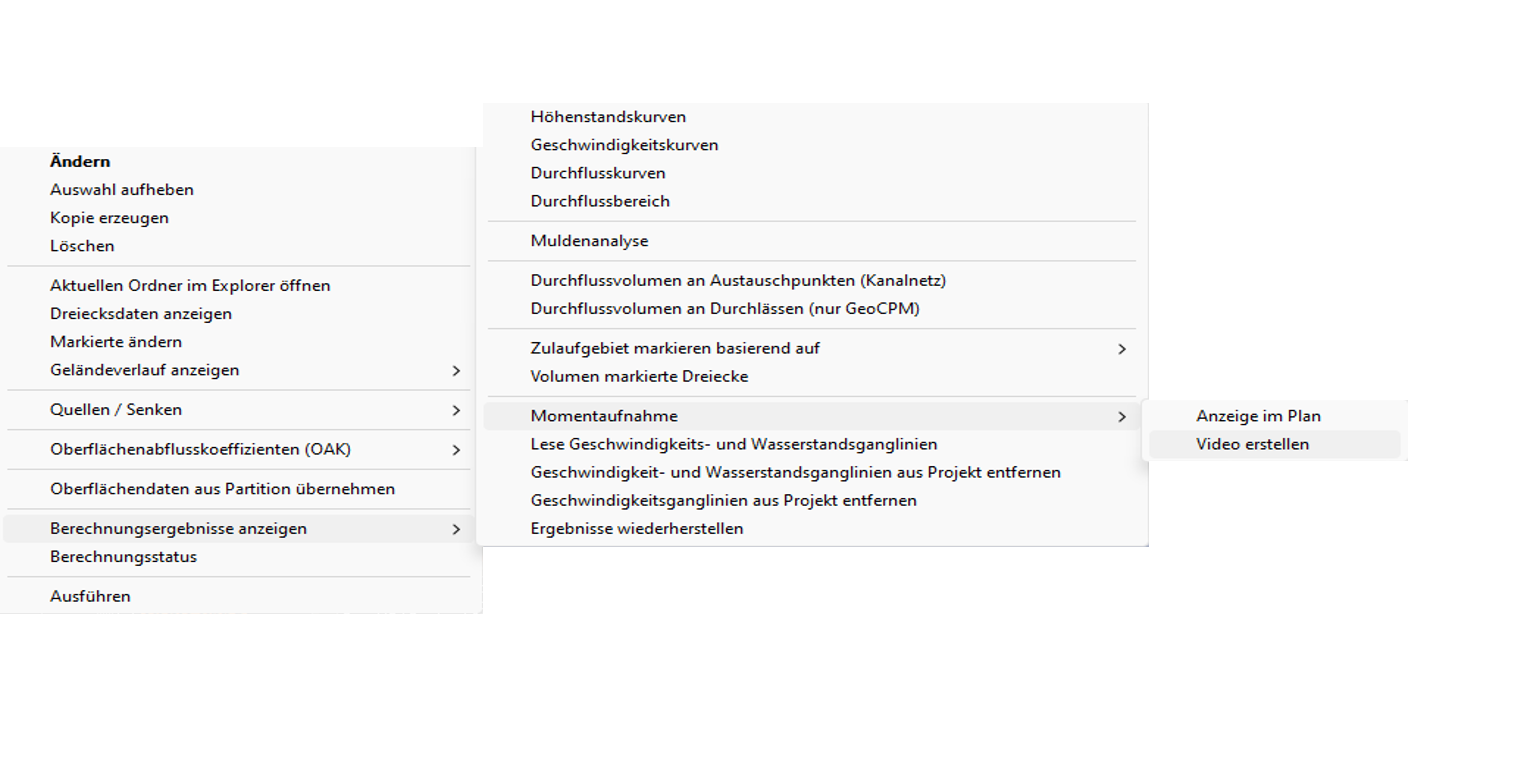Open Höhenstandskurven results
The width and height of the screenshot is (1519, 758).
(608, 117)
